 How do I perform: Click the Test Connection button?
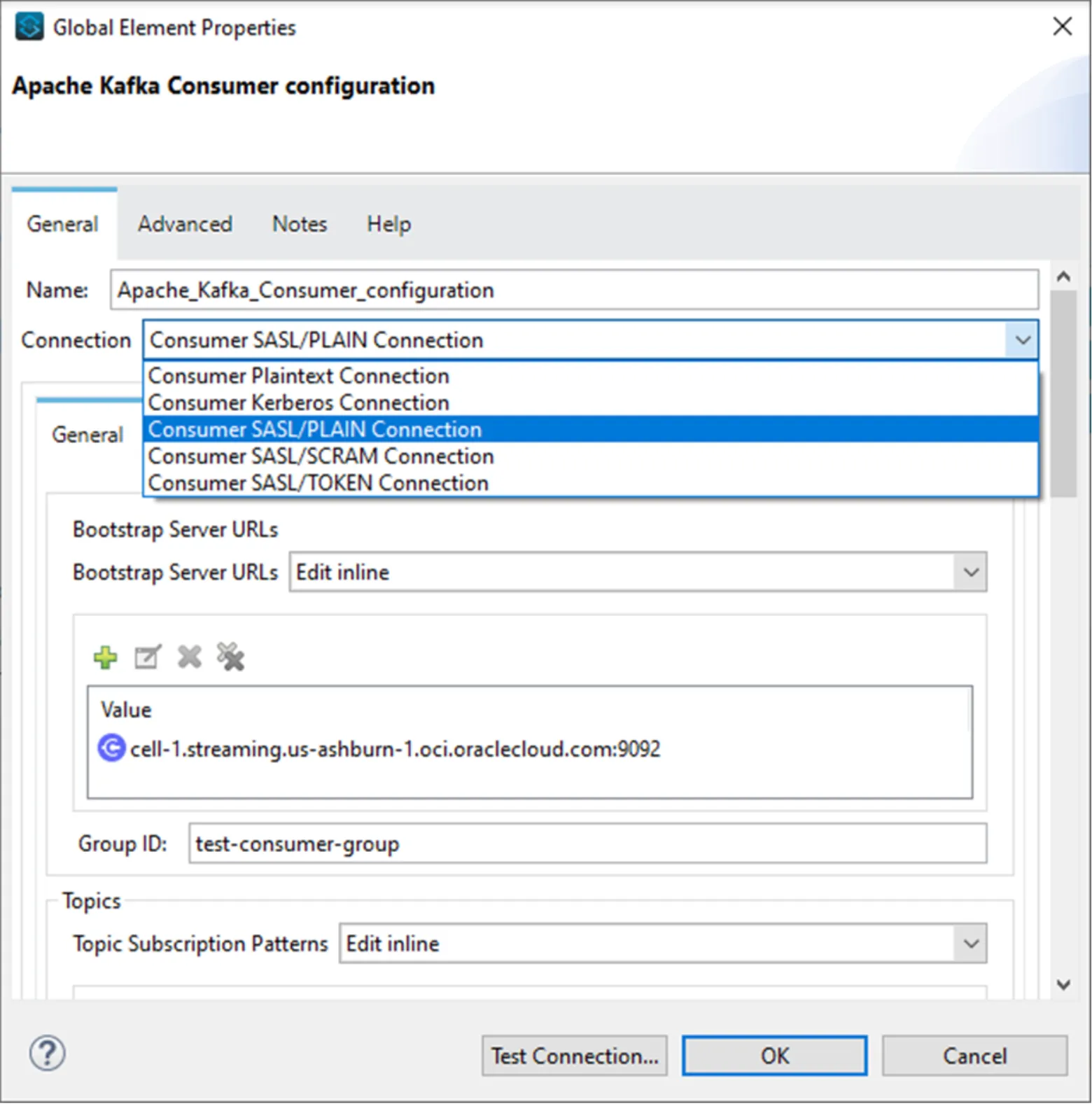coord(575,1056)
